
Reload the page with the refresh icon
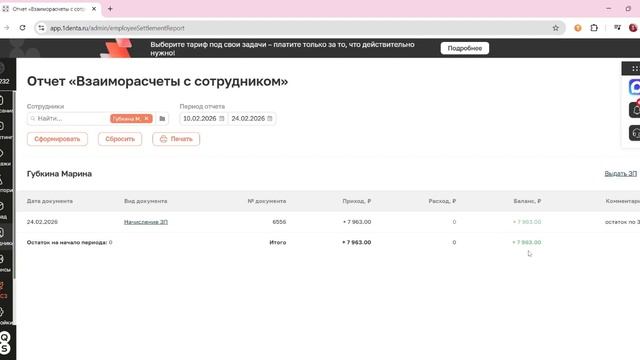pyautogui.click(x=22, y=28)
